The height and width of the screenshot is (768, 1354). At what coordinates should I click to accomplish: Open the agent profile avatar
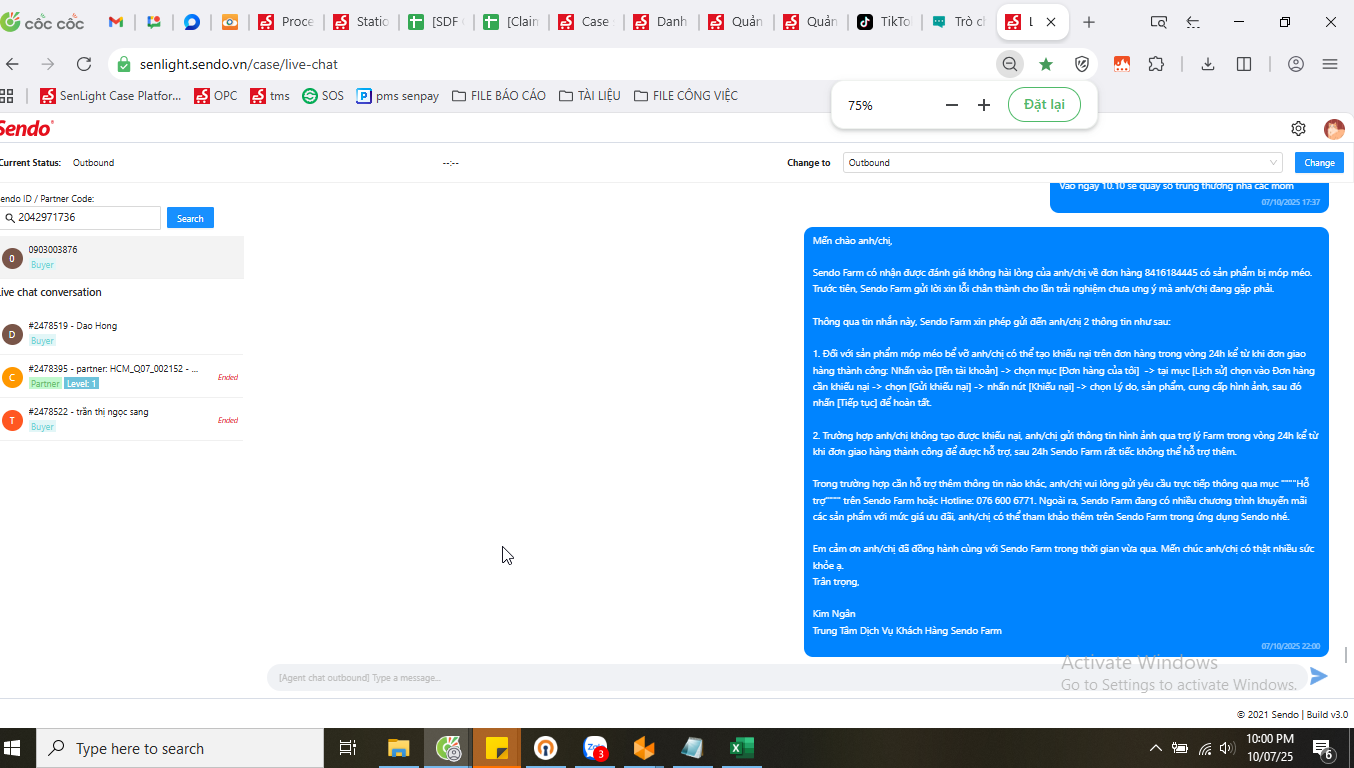tap(1334, 129)
